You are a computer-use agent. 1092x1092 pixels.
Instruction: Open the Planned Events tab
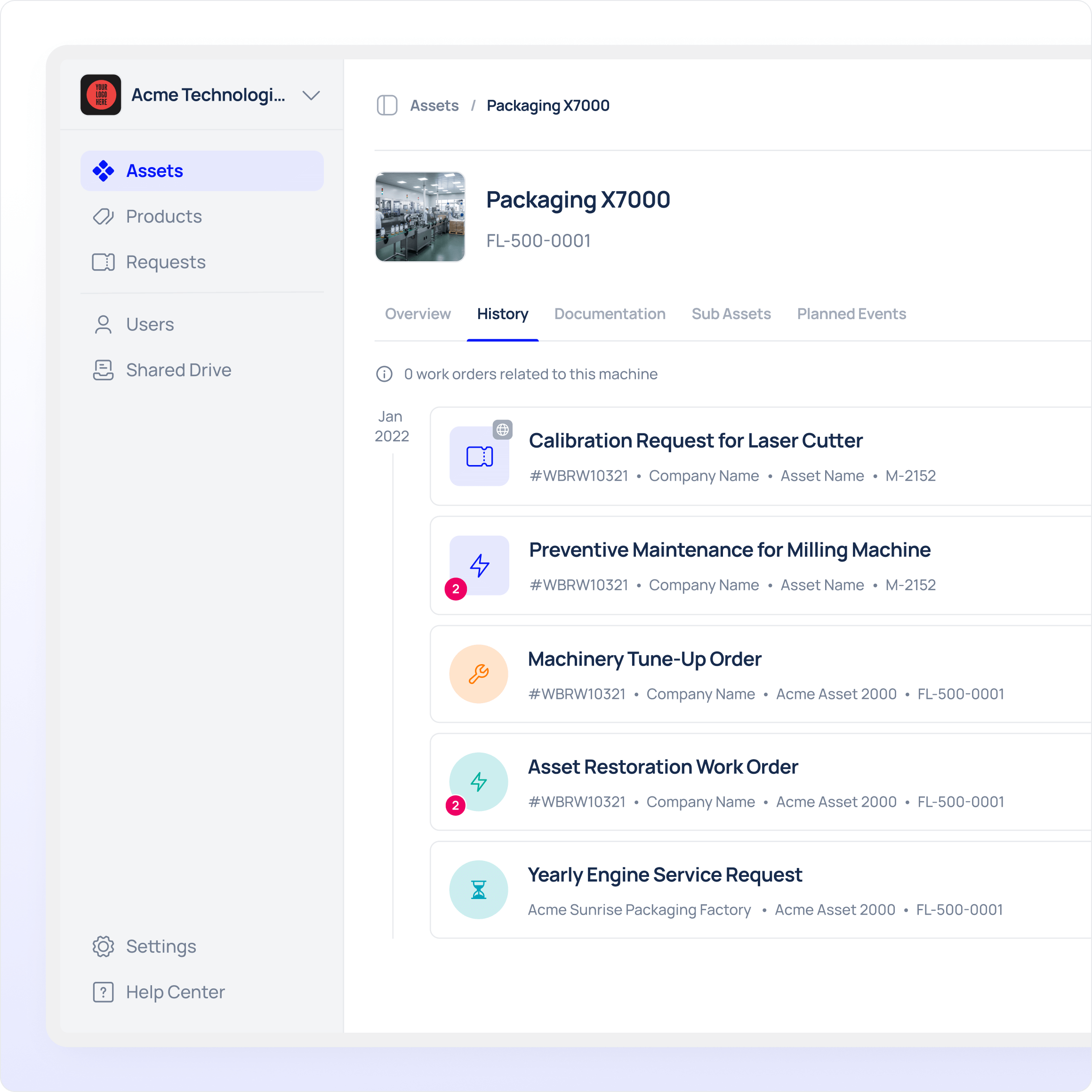(x=851, y=313)
